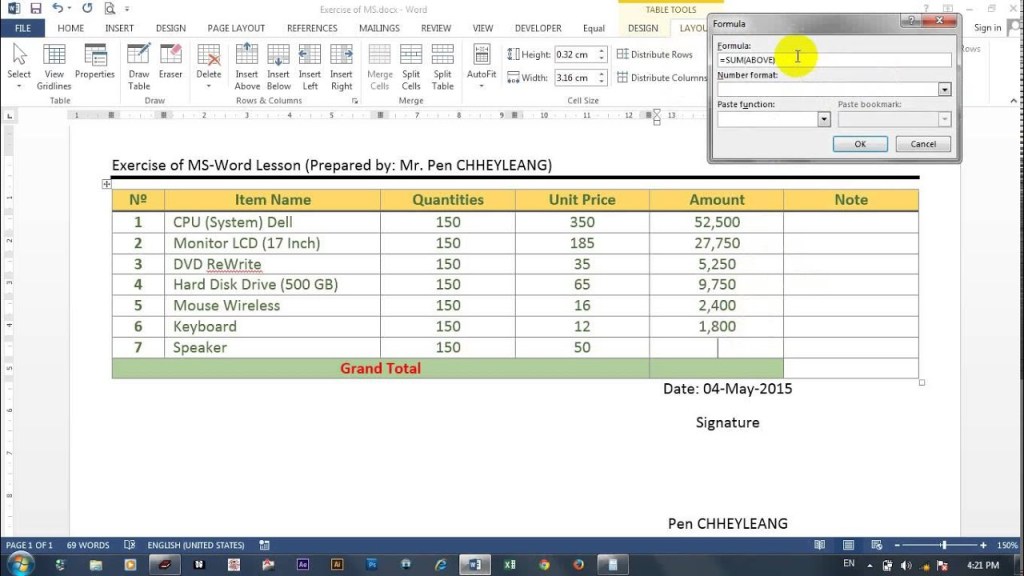Click the Windows Start button
Screen dimensions: 1024x576
pyautogui.click(x=19, y=565)
